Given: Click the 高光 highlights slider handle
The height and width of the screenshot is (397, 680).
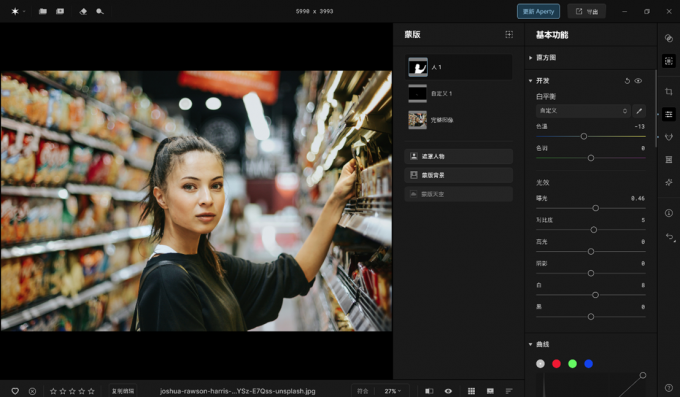Looking at the screenshot, I should [591, 251].
